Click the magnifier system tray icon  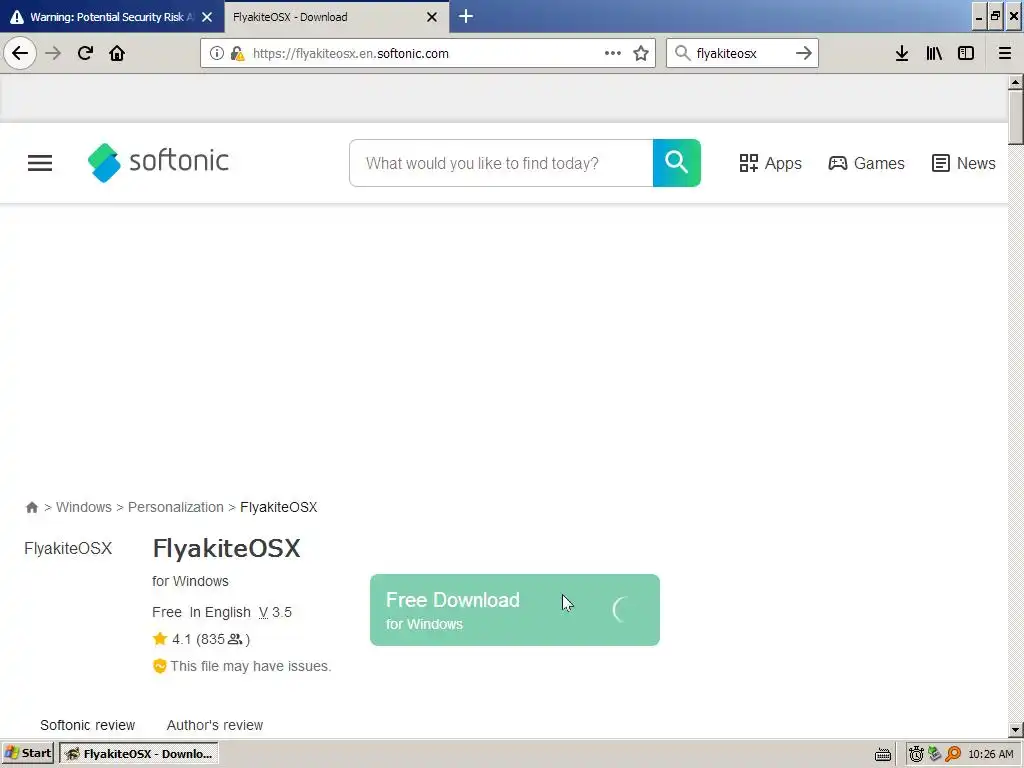(953, 754)
